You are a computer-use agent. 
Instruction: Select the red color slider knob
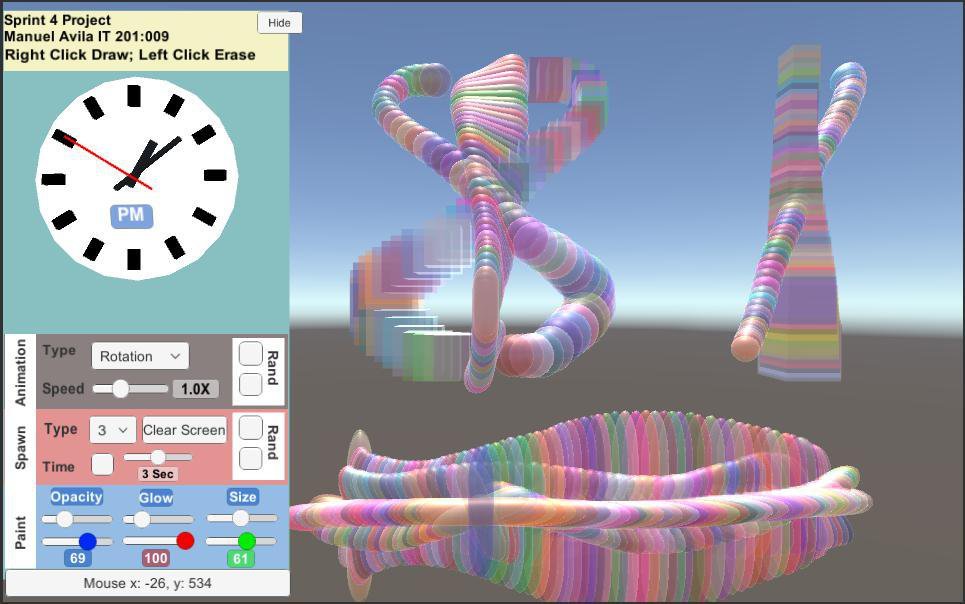pyautogui.click(x=185, y=541)
